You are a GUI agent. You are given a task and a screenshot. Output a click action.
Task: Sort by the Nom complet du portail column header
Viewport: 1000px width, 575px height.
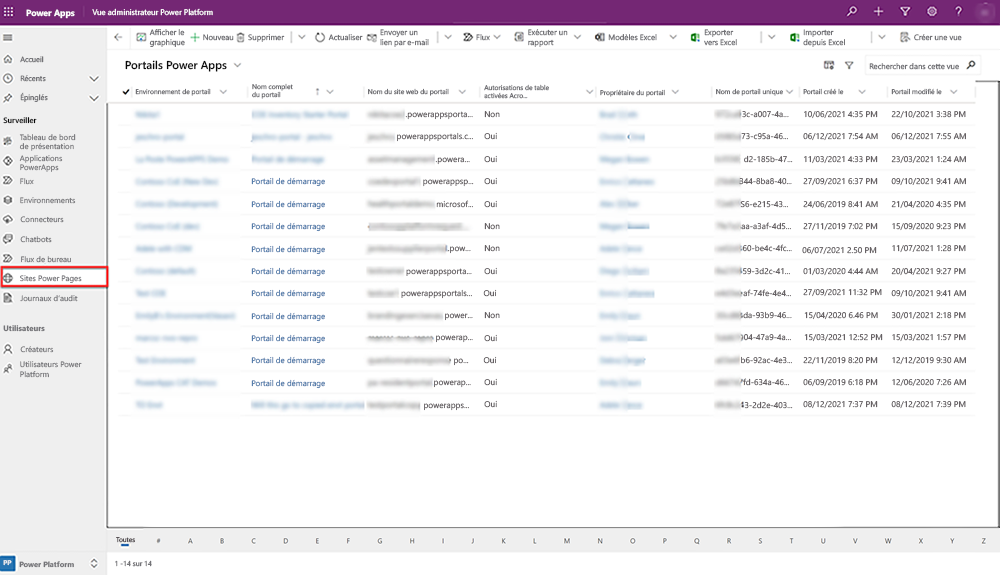coord(272,91)
